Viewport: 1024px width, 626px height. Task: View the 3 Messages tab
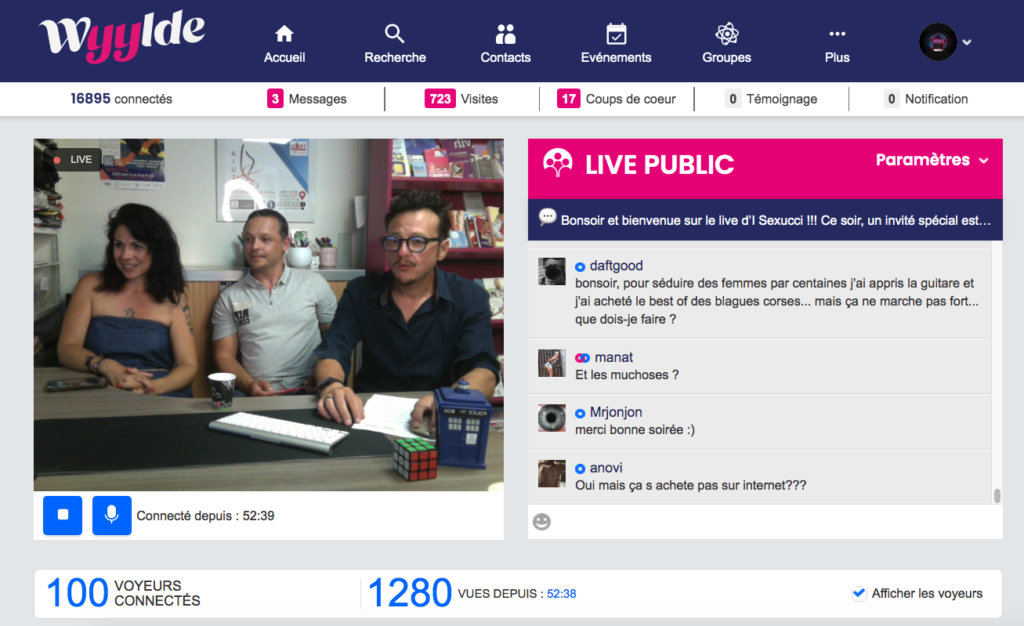pos(307,99)
